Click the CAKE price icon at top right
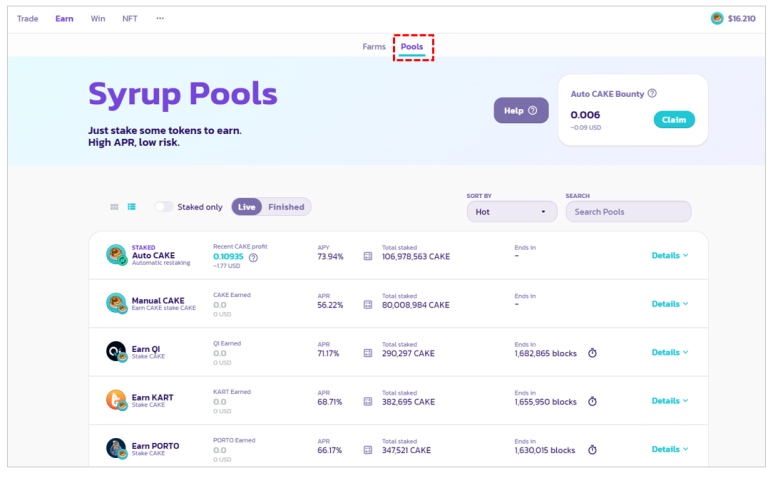This screenshot has height=478, width=773. pyautogui.click(x=717, y=18)
